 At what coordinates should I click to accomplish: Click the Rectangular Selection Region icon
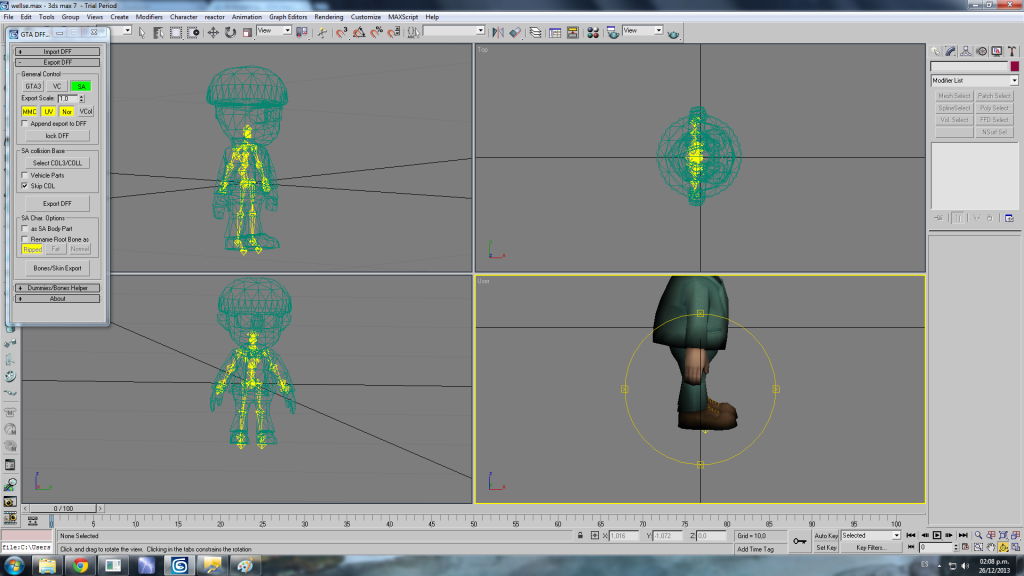click(176, 32)
